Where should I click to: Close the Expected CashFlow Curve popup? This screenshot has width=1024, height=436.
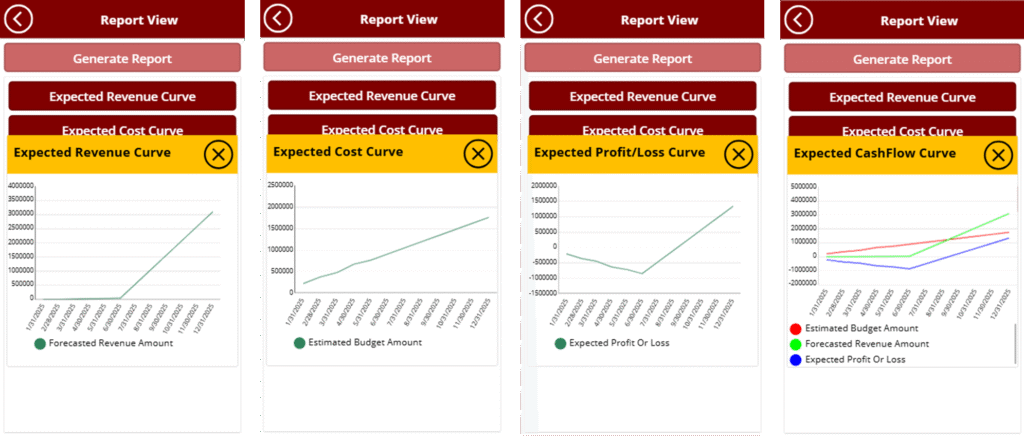click(x=998, y=155)
